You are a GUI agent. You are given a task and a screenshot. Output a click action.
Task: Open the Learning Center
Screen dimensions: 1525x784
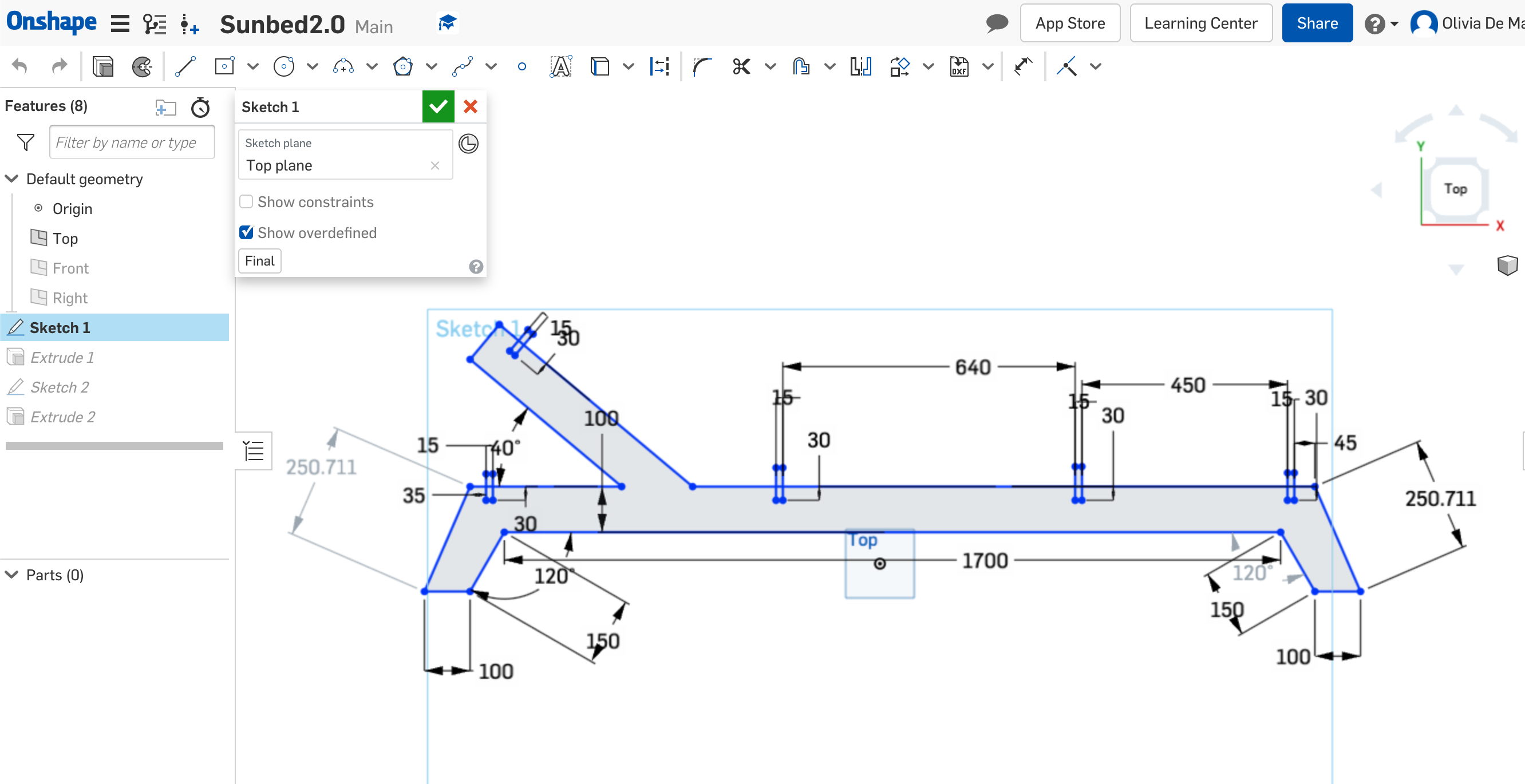[x=1200, y=23]
